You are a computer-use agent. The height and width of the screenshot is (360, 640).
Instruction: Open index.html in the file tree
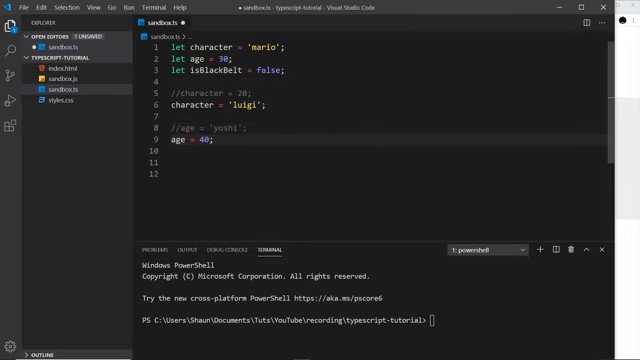click(x=62, y=69)
